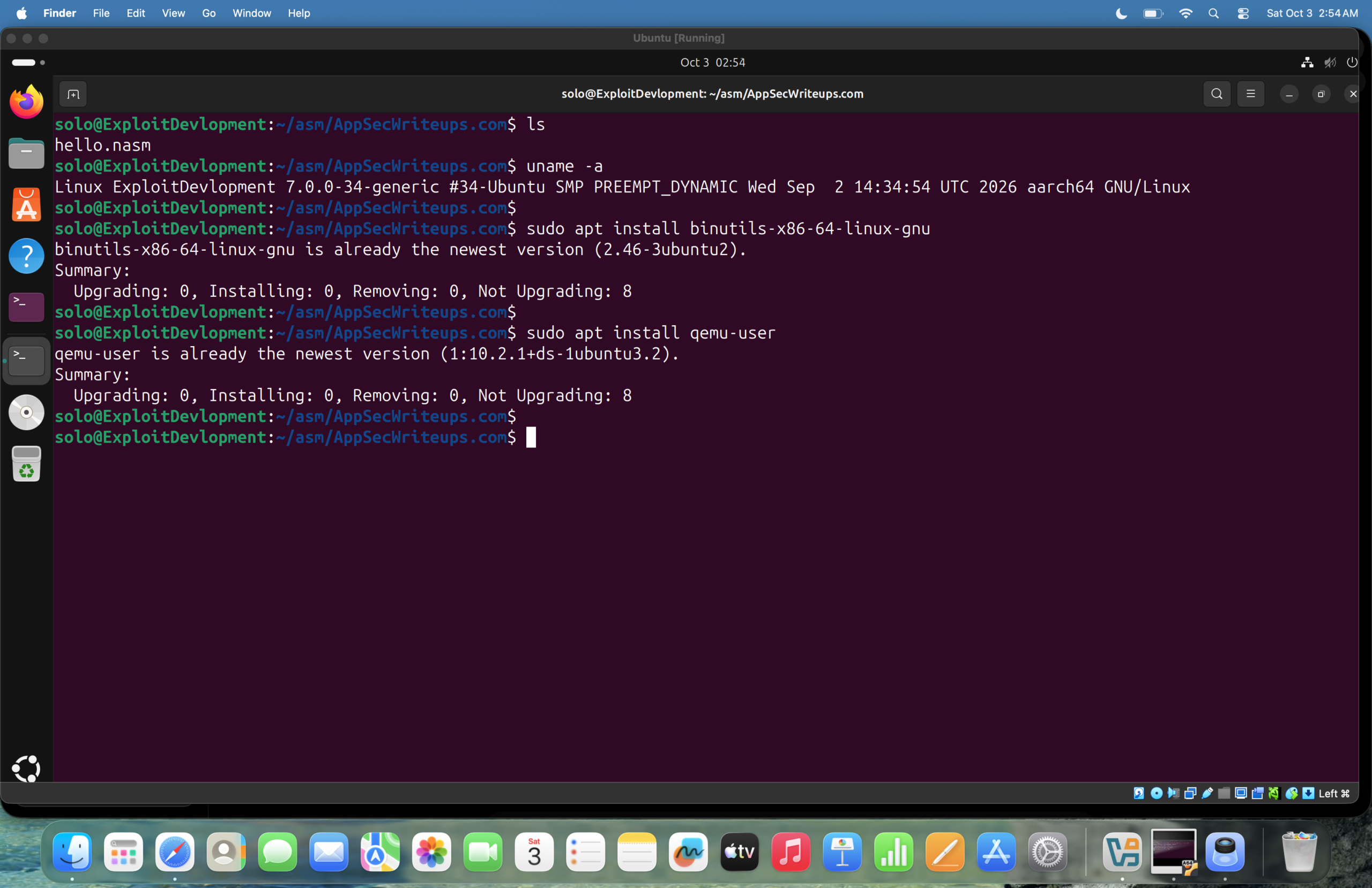Open the Apple menu

tap(21, 13)
